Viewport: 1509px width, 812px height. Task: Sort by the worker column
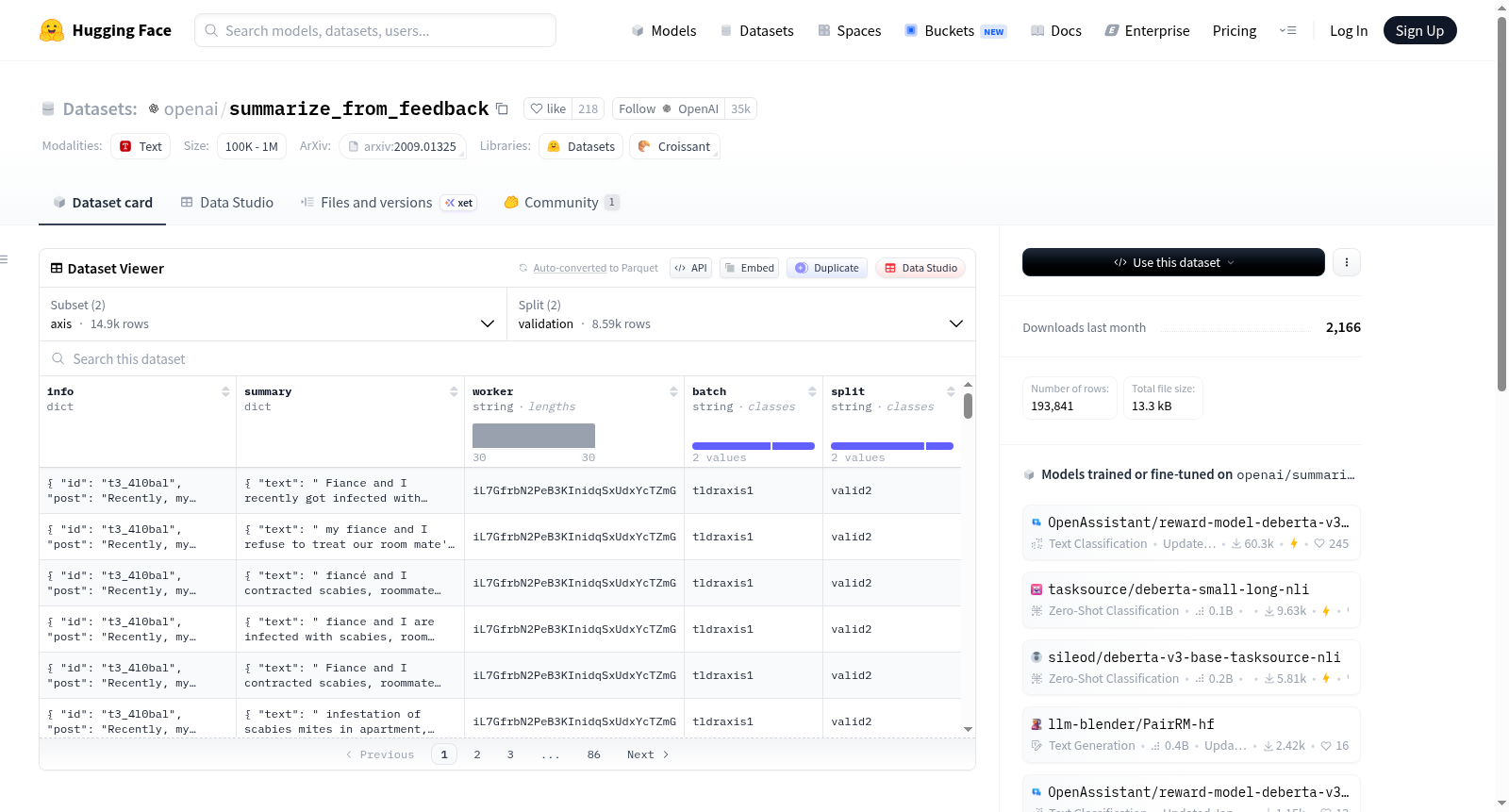[x=673, y=391]
